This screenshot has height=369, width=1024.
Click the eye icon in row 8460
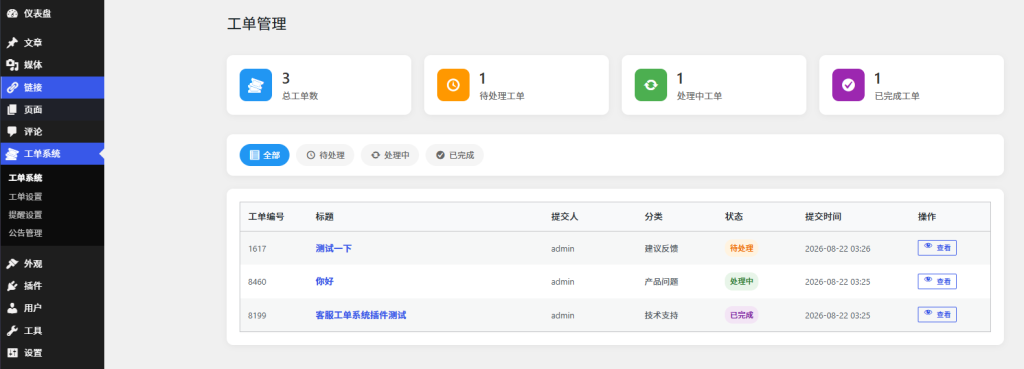click(x=928, y=280)
